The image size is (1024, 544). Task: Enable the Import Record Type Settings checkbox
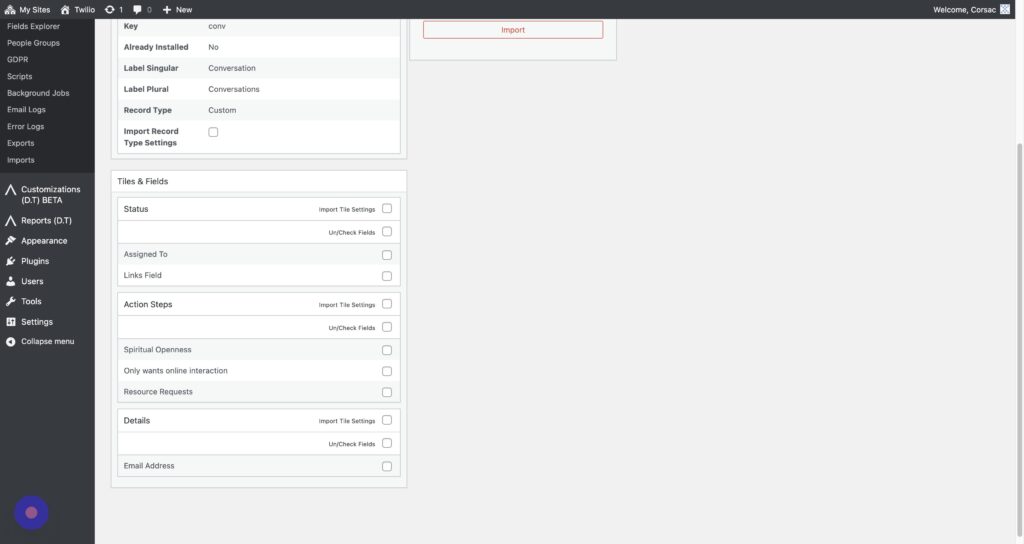coord(213,132)
